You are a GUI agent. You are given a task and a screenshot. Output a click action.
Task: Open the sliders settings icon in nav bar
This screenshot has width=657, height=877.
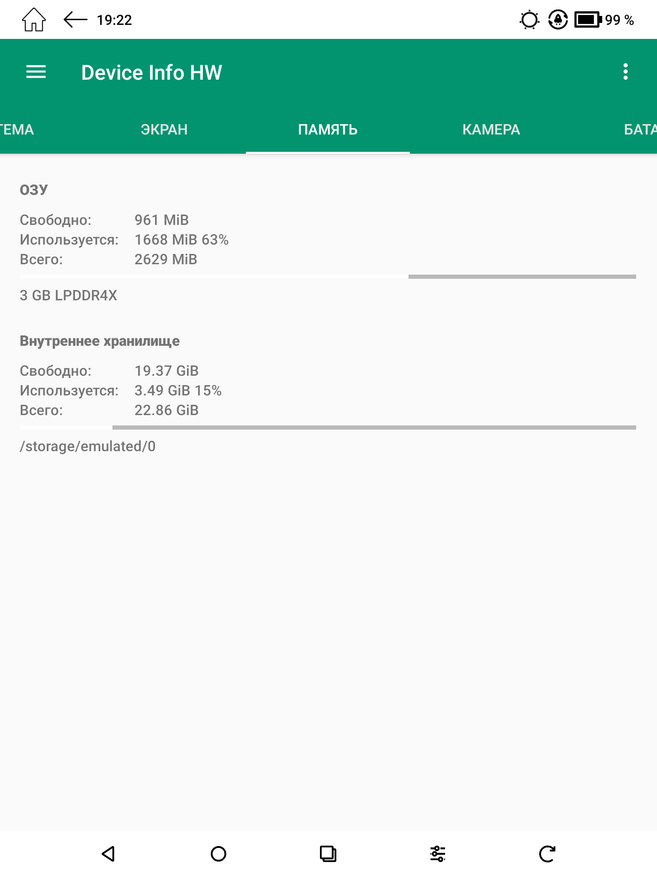click(437, 854)
